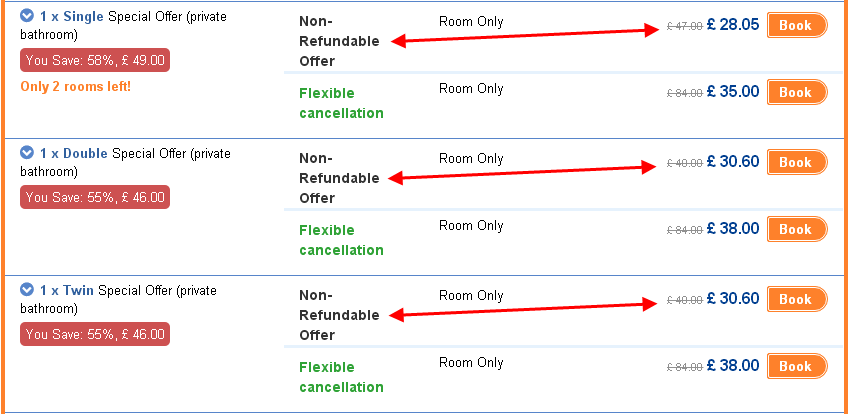This screenshot has width=849, height=414.
Task: Click the Double You Save 55% badge
Action: point(95,197)
